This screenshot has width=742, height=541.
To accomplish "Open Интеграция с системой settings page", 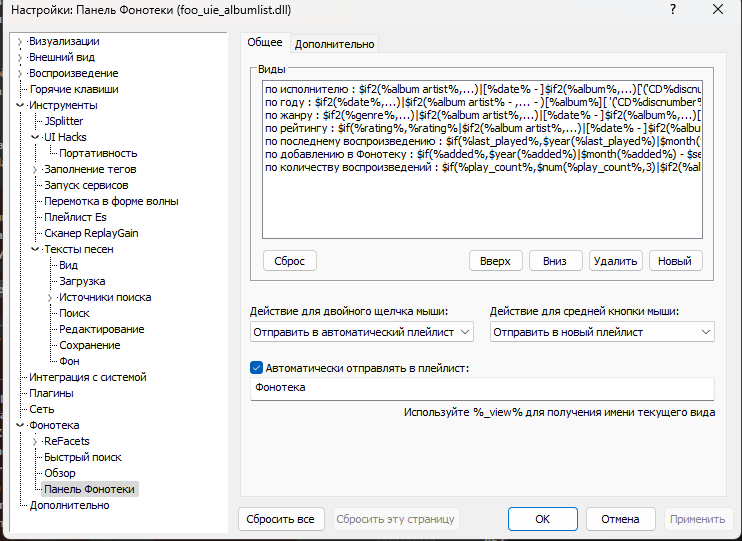I will pyautogui.click(x=88, y=378).
